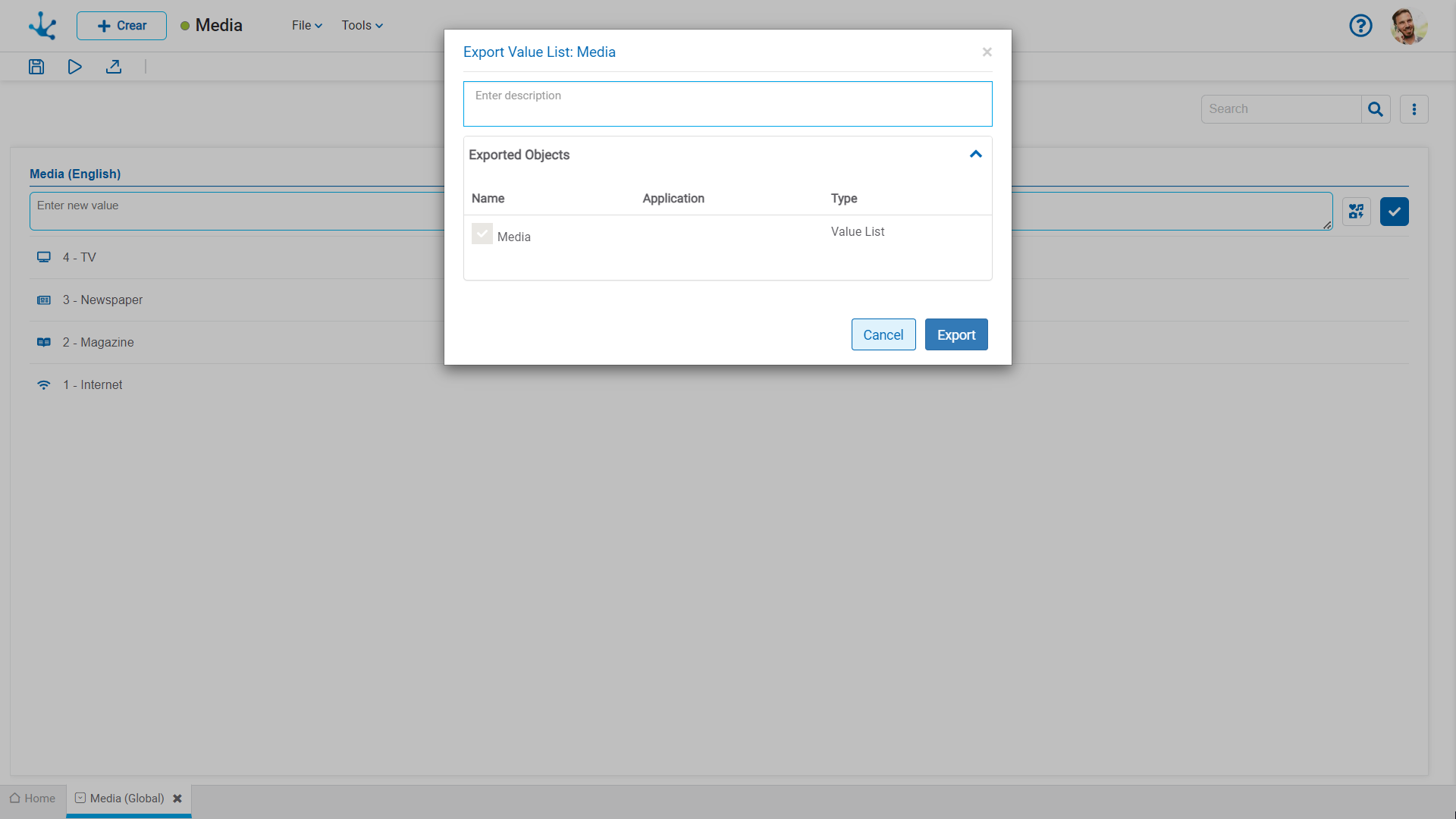
Task: Open the Tools dropdown menu
Action: (360, 25)
